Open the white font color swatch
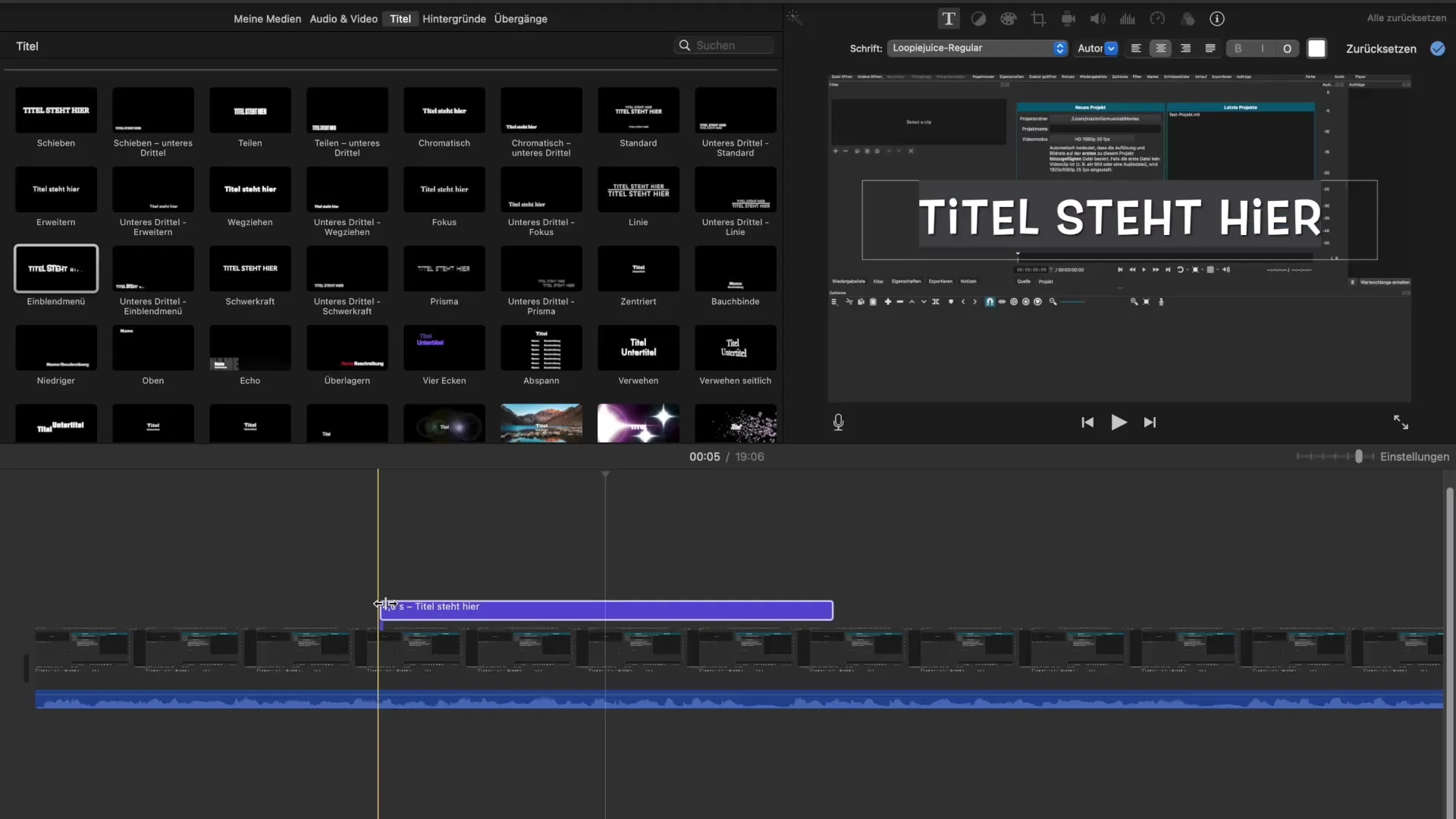The image size is (1456, 819). (x=1316, y=49)
